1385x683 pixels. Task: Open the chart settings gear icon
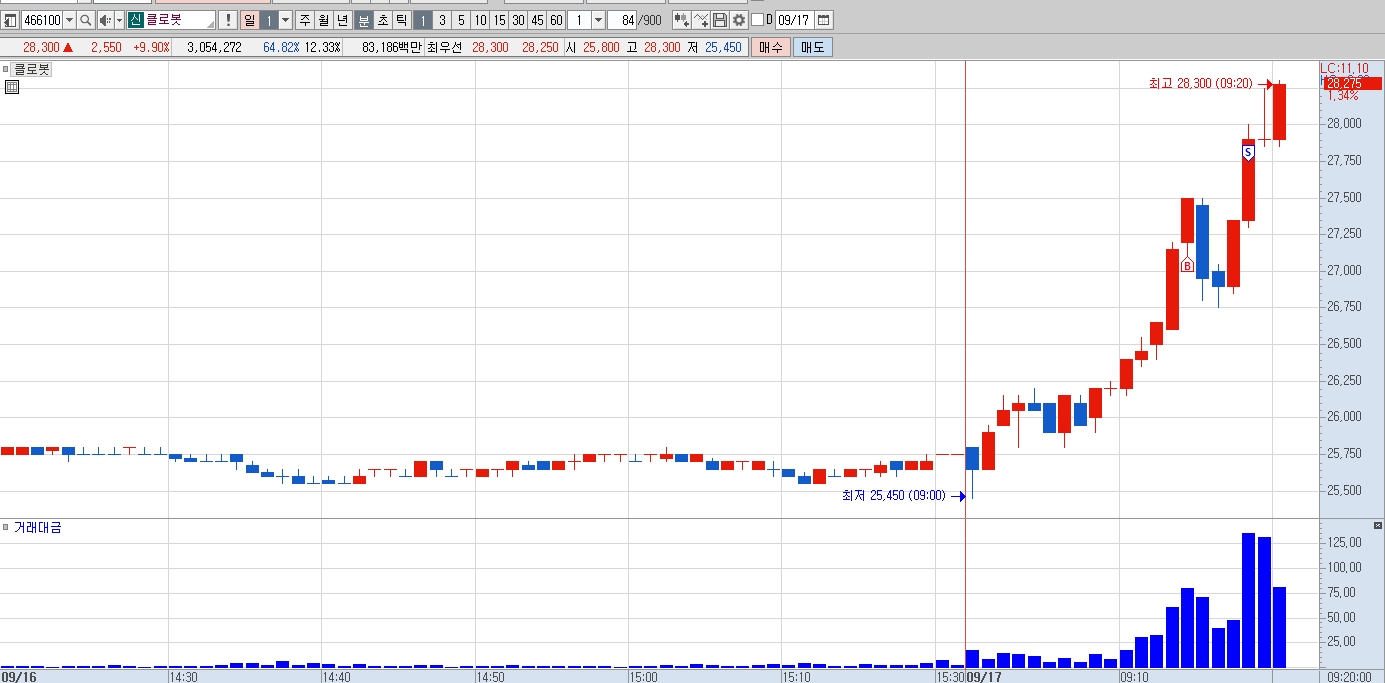click(x=738, y=20)
